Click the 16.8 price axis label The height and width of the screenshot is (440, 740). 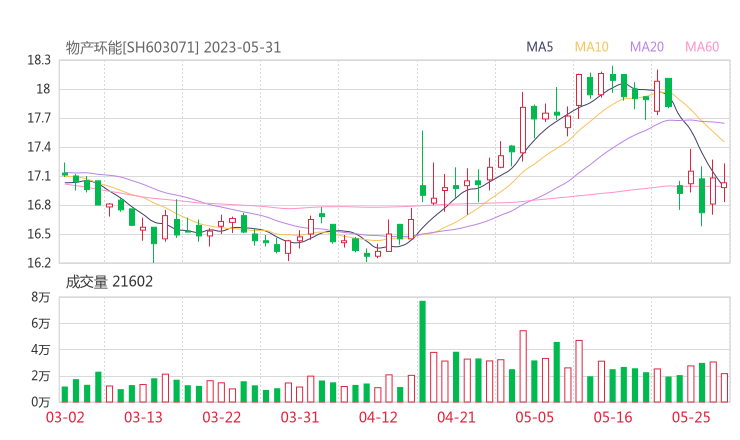(39, 205)
